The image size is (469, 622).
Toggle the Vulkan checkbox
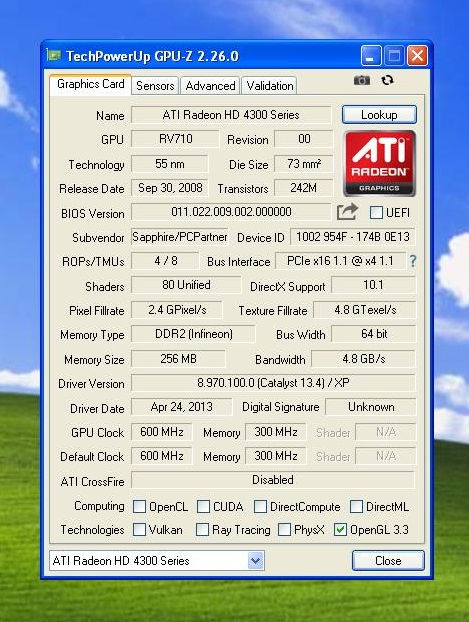click(x=139, y=530)
